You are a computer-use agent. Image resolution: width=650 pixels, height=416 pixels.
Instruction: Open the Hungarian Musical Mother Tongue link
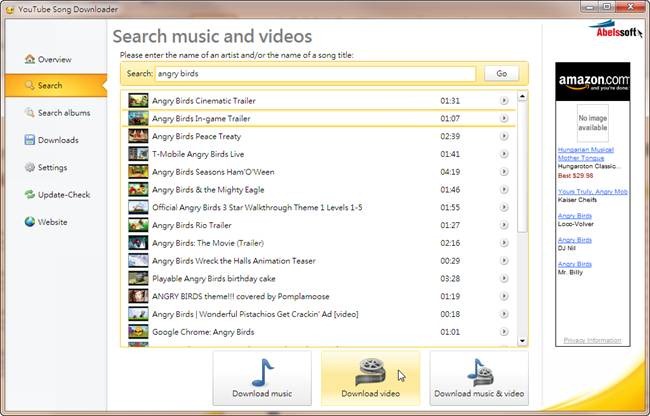coord(586,154)
